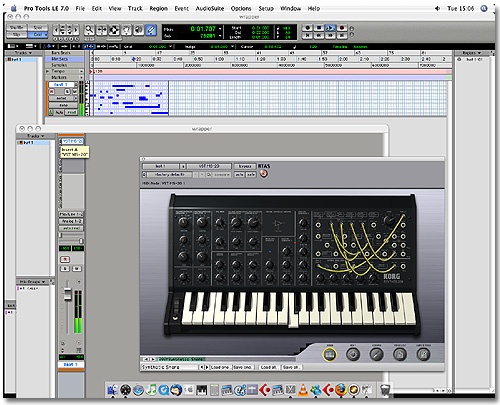The image size is (500, 405).
Task: Open Trash in the Dock
Action: click(x=385, y=389)
